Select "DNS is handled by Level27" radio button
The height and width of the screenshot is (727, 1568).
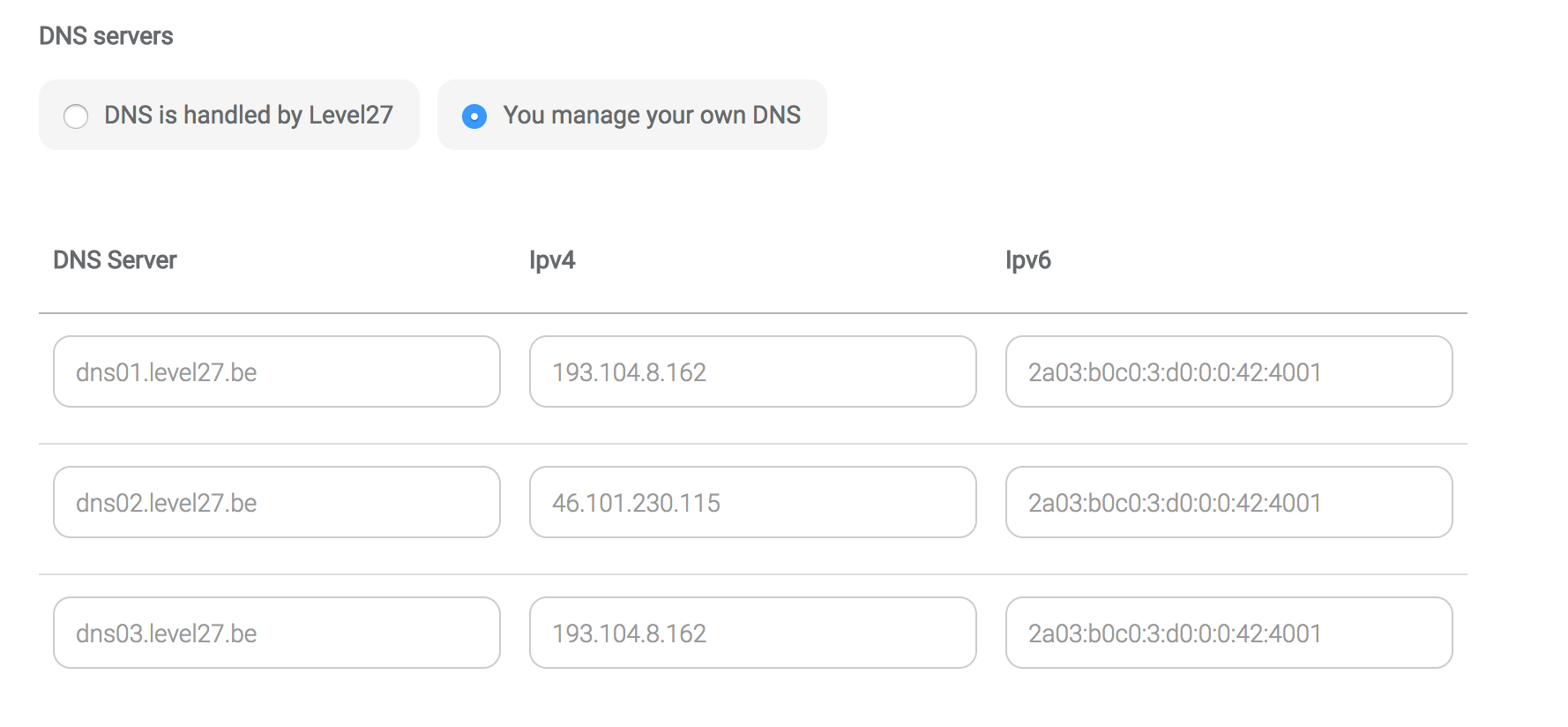pos(76,116)
